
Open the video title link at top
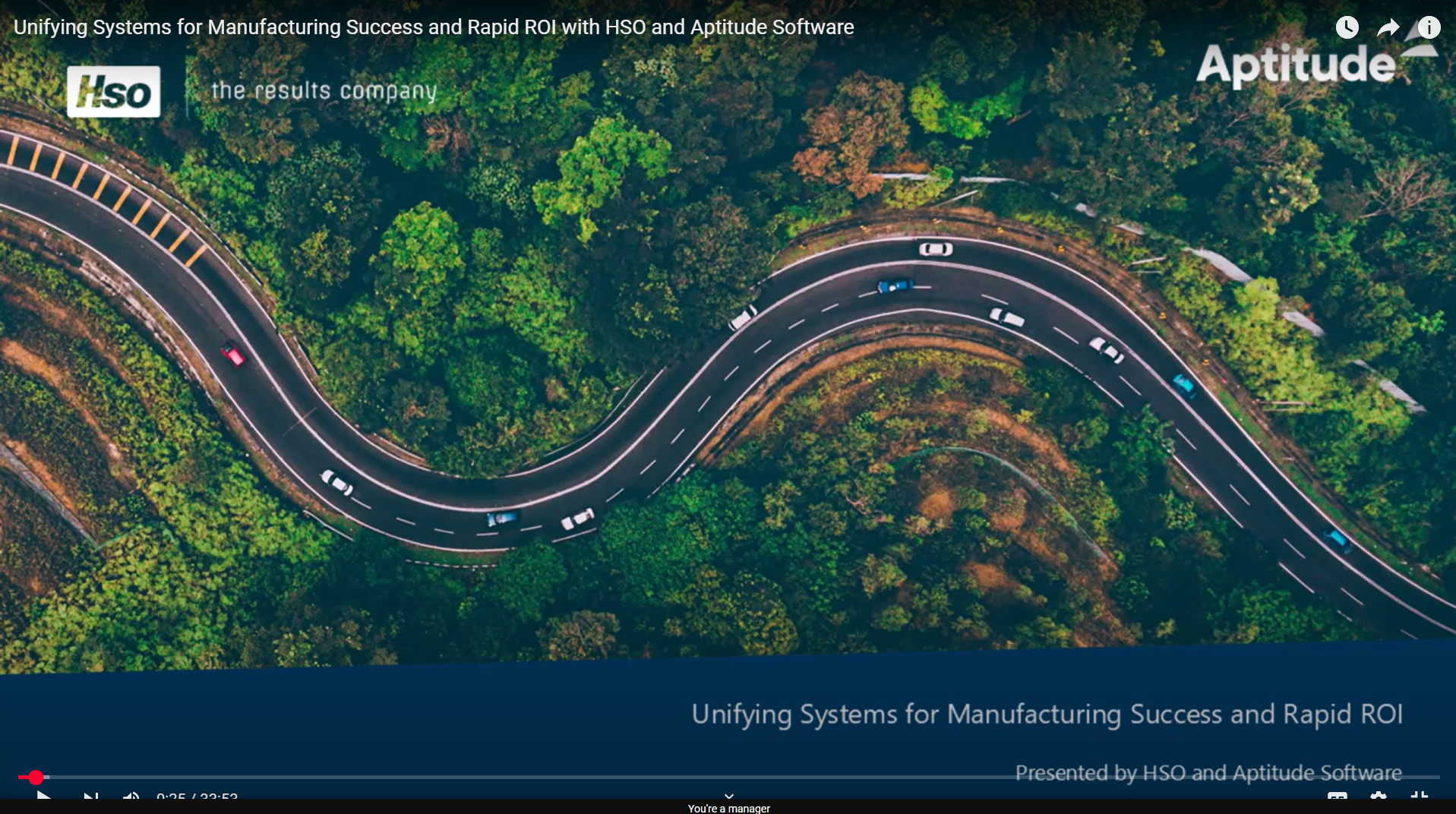[x=434, y=27]
